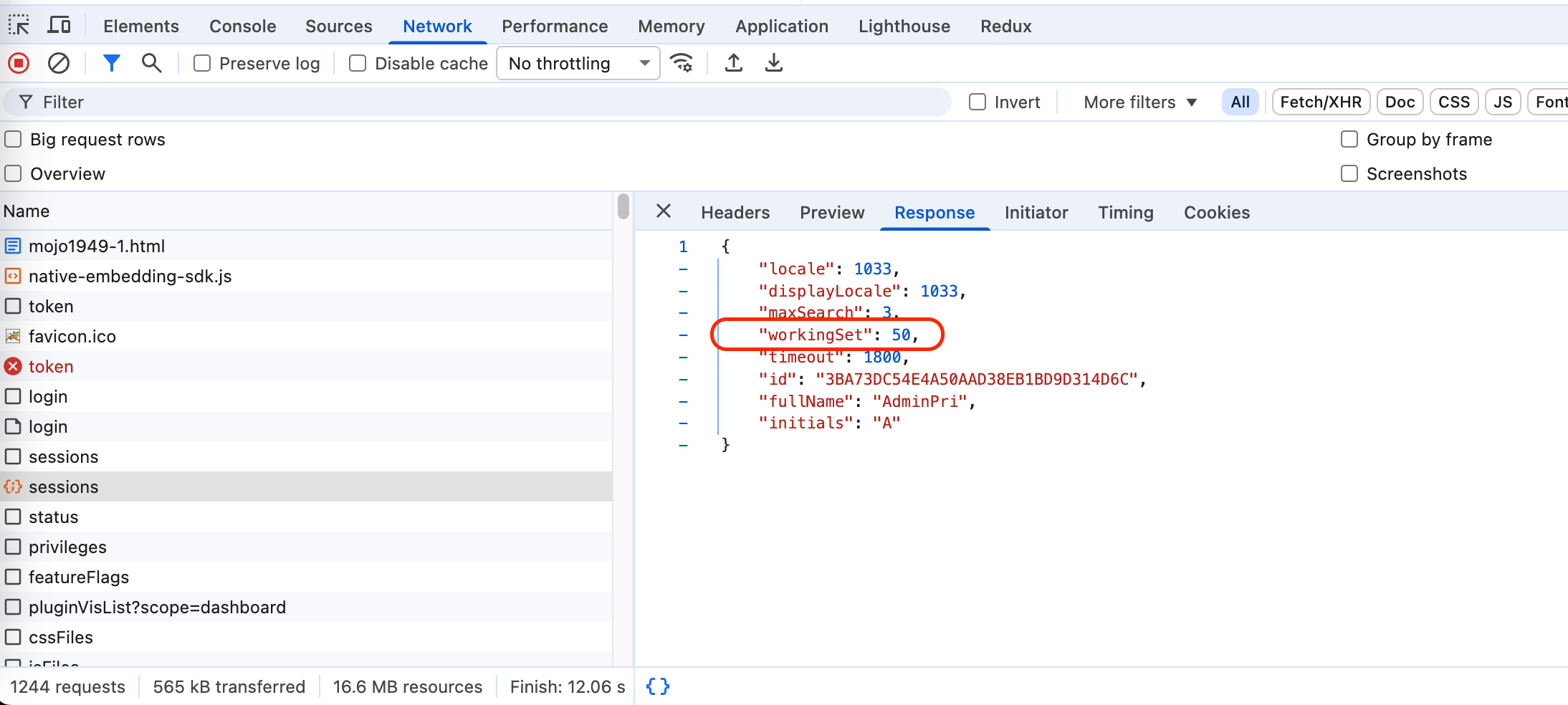Screen dimensions: 1568x705
Task: Switch to the Console tab
Action: 242,27
